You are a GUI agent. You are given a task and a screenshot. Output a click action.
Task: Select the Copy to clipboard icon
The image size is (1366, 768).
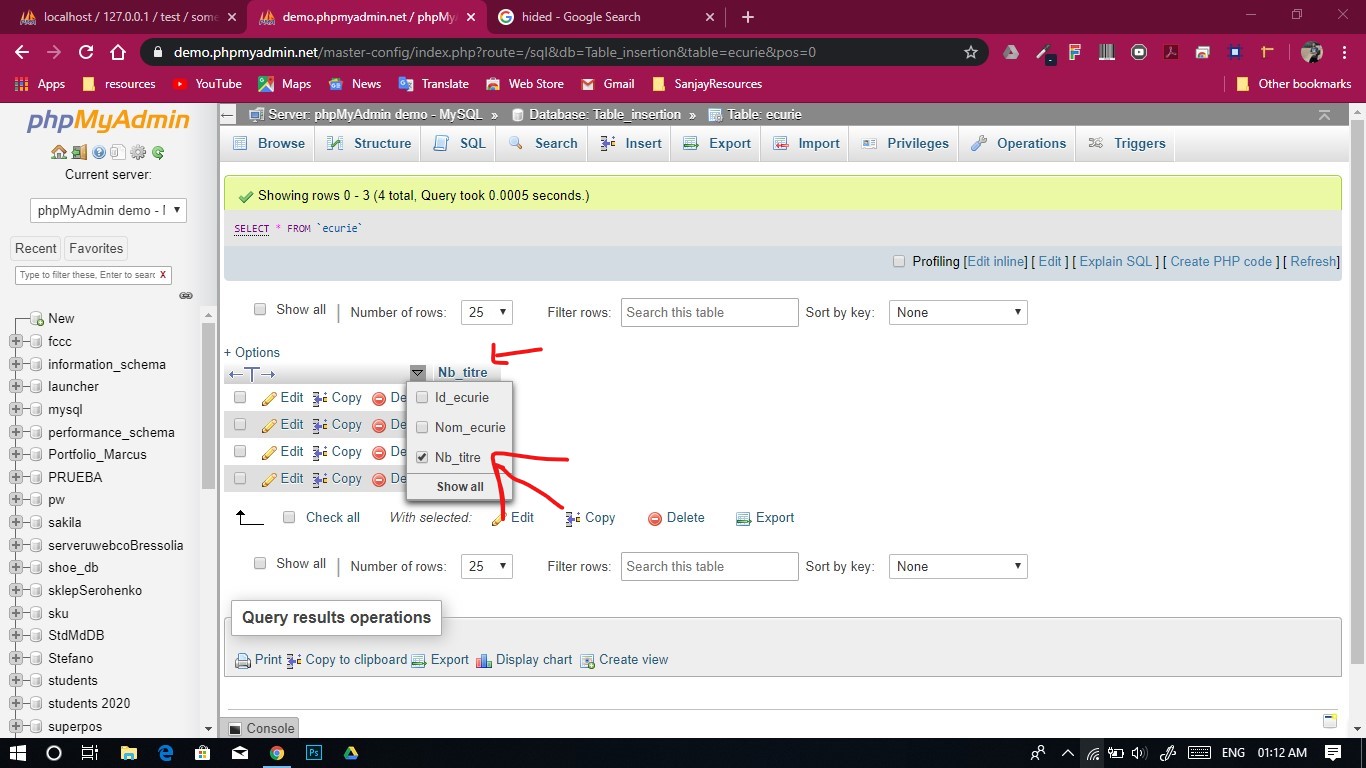click(294, 660)
